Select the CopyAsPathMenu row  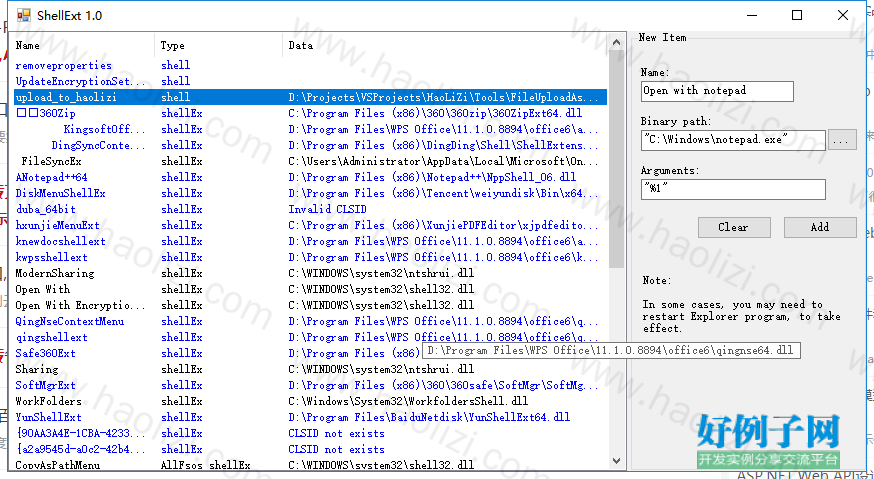click(x=308, y=465)
